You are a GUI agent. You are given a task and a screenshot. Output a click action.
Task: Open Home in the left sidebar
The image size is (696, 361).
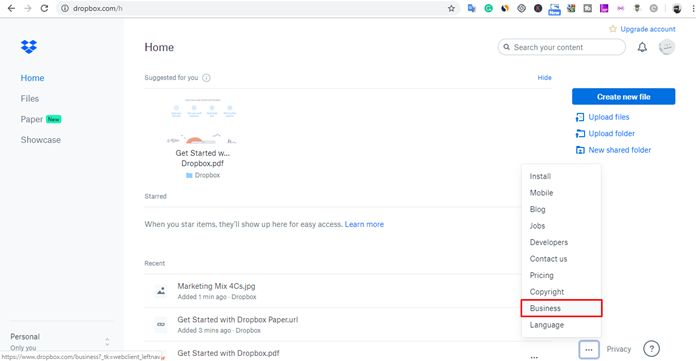(x=32, y=78)
